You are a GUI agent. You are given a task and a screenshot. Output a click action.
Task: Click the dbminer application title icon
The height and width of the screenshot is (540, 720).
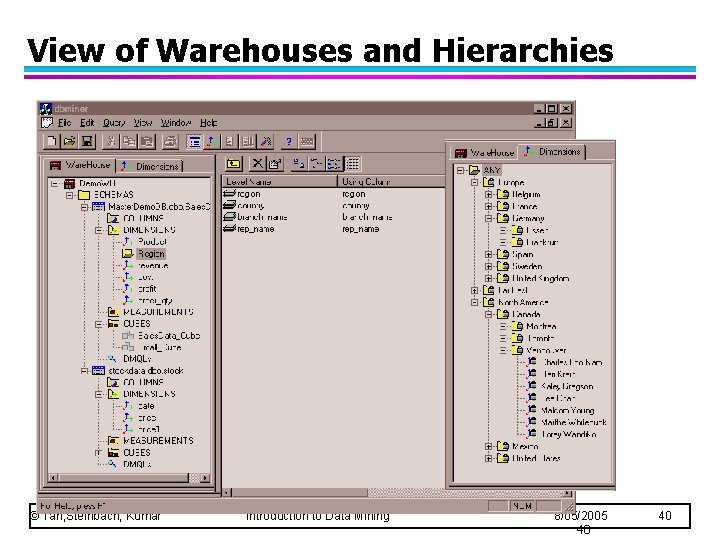pos(46,109)
